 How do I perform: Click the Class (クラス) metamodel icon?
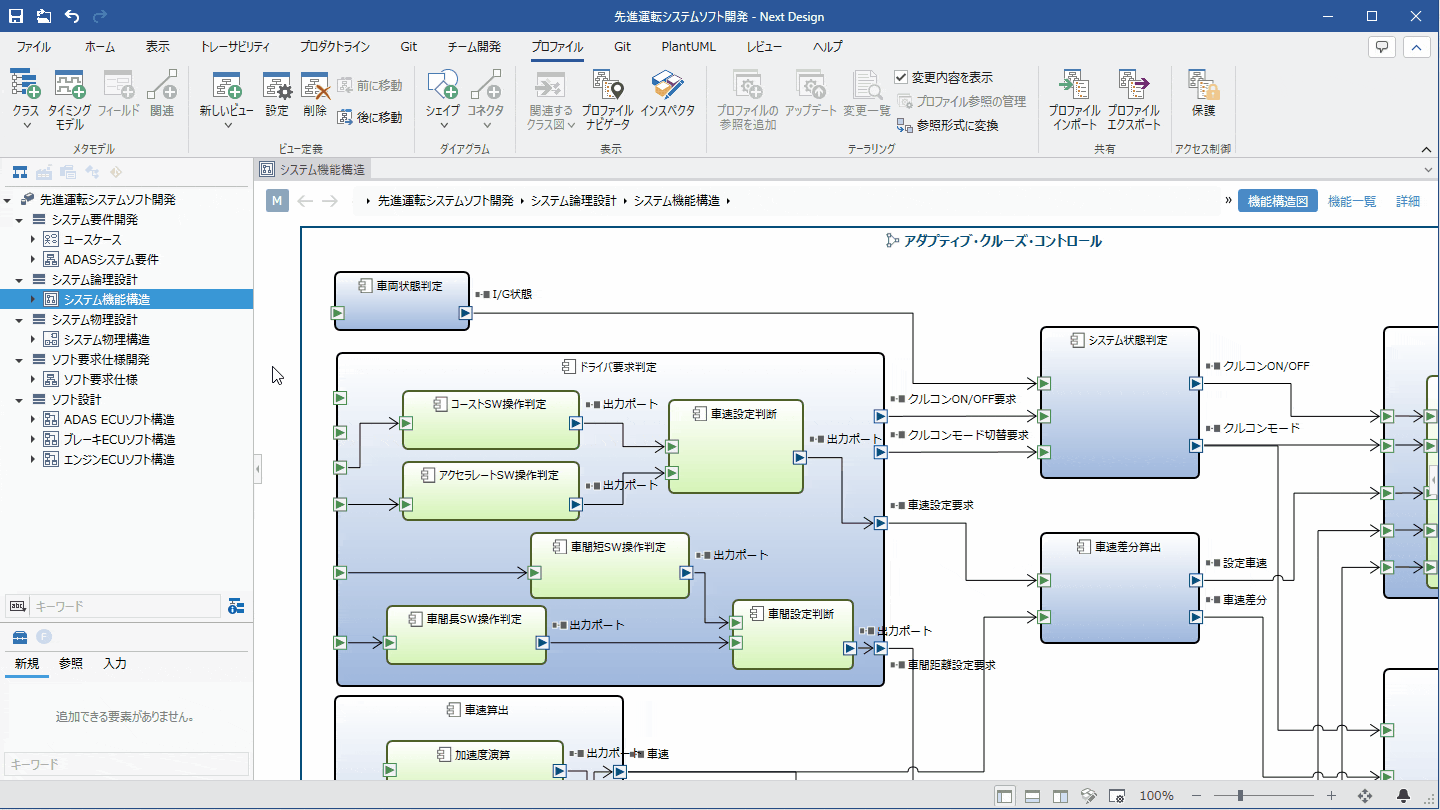(x=26, y=86)
